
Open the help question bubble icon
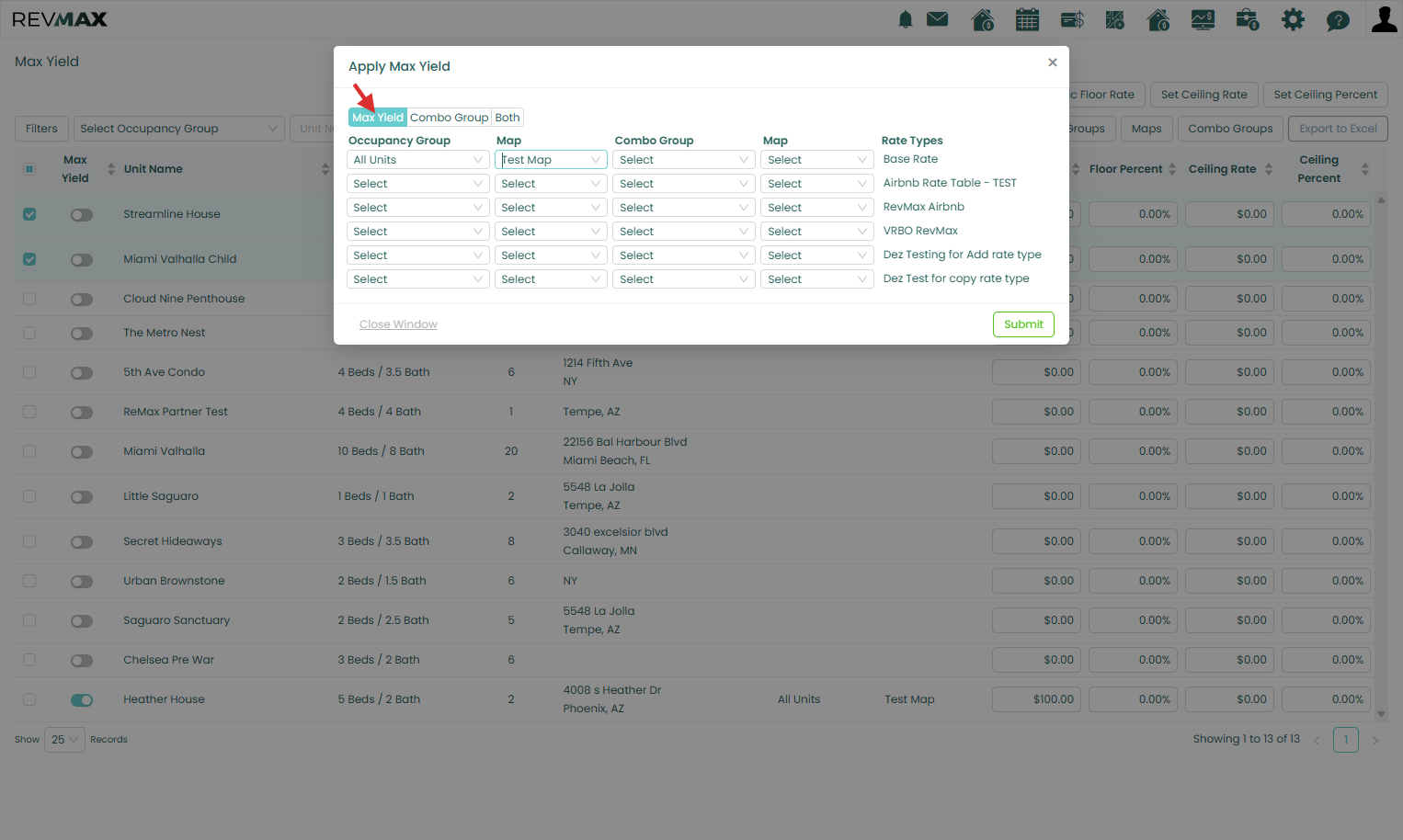[x=1338, y=20]
